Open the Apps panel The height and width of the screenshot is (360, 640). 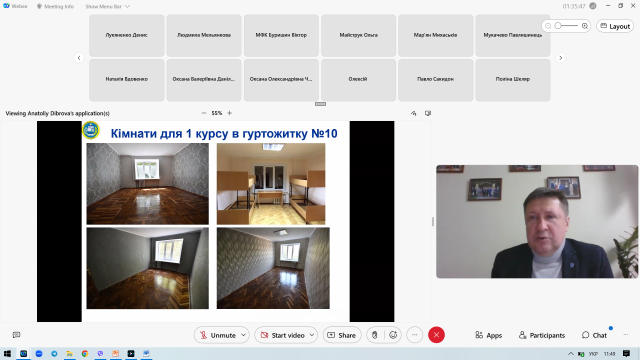(x=489, y=335)
